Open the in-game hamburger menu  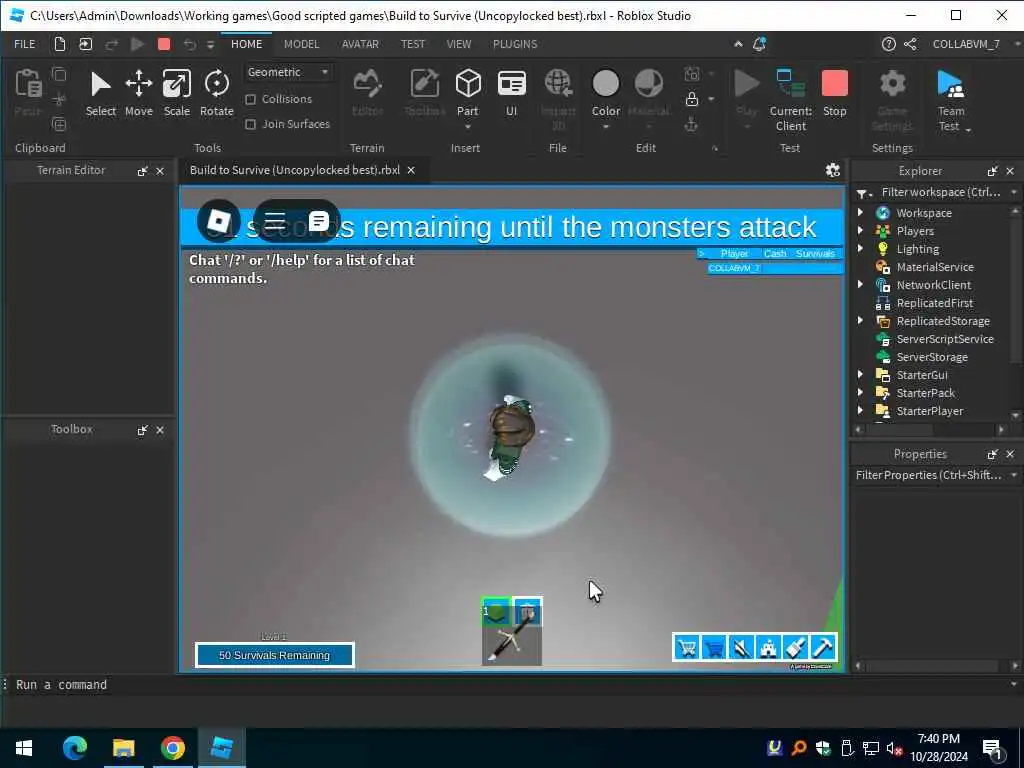pyautogui.click(x=275, y=221)
